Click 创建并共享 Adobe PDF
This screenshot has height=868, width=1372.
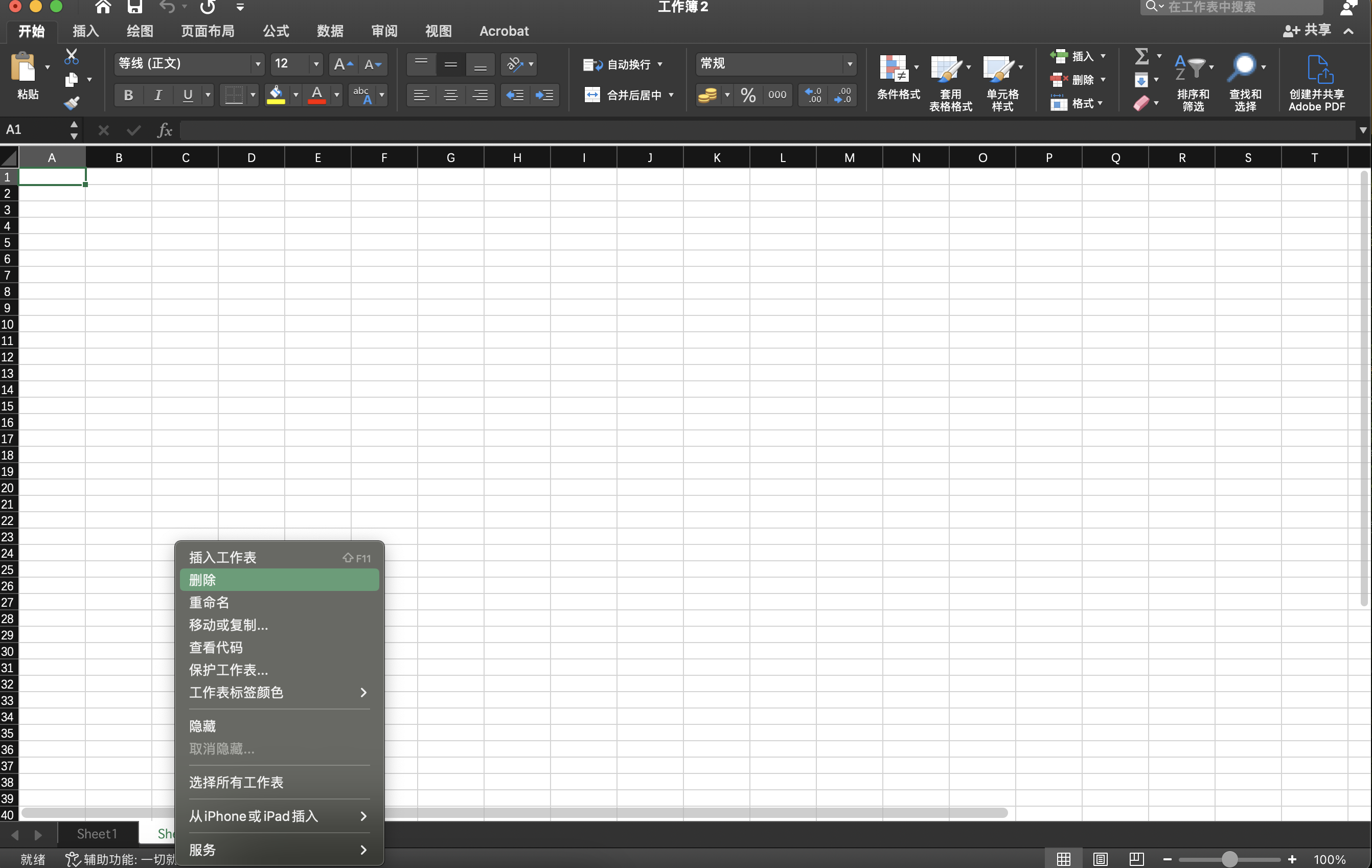1317,83
